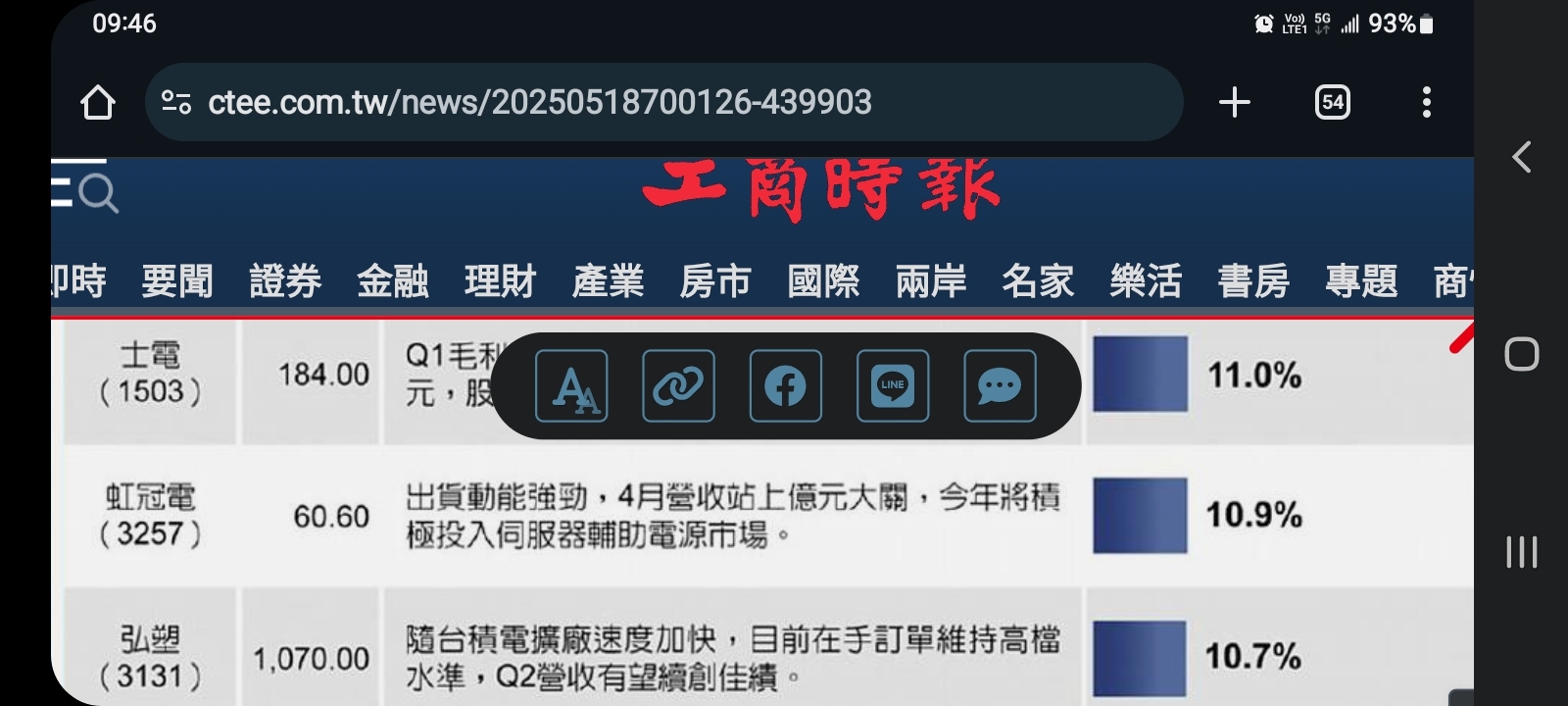Select the 要聞 navigation tab

(x=177, y=281)
